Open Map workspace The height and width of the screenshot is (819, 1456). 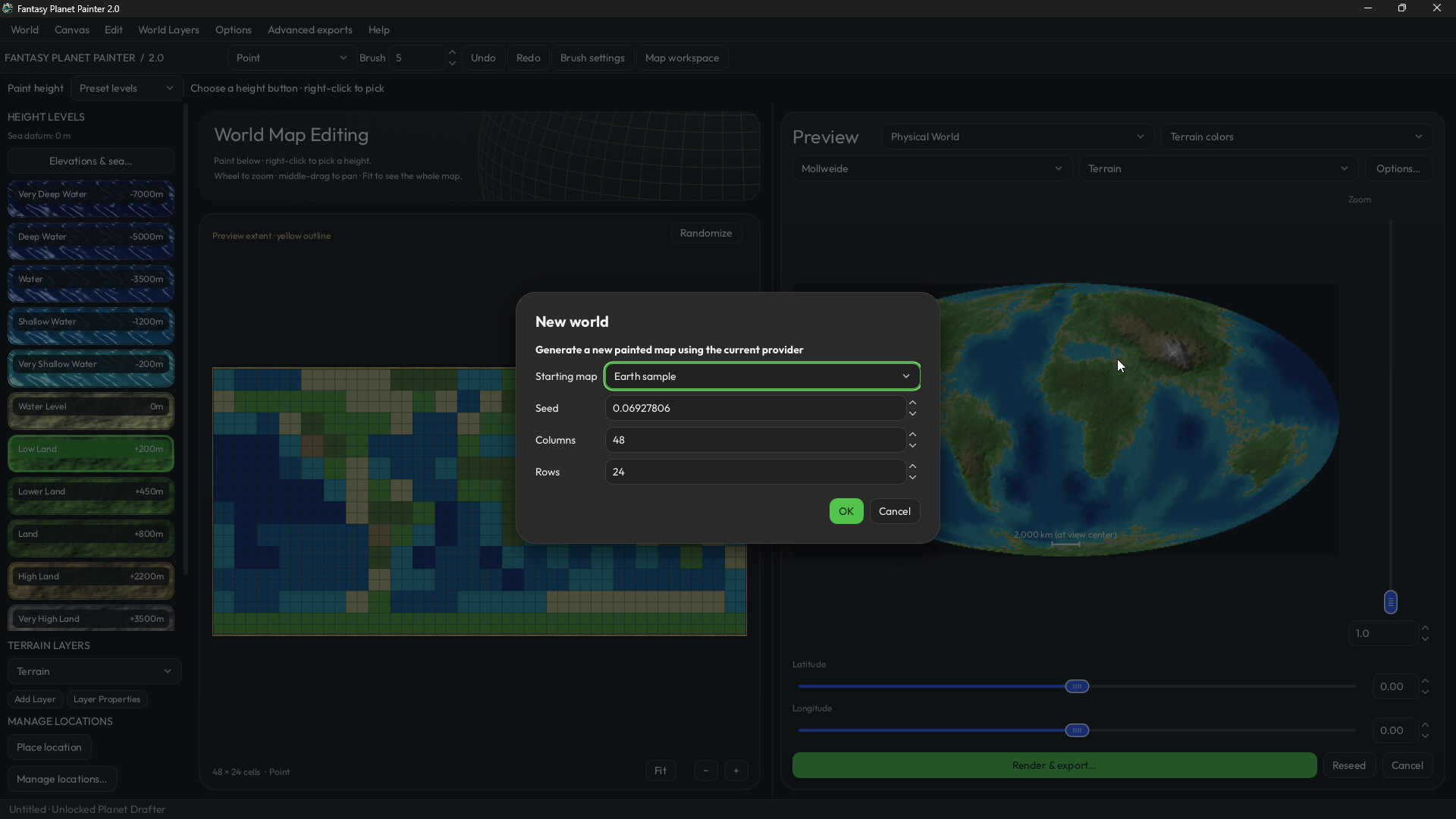(682, 58)
